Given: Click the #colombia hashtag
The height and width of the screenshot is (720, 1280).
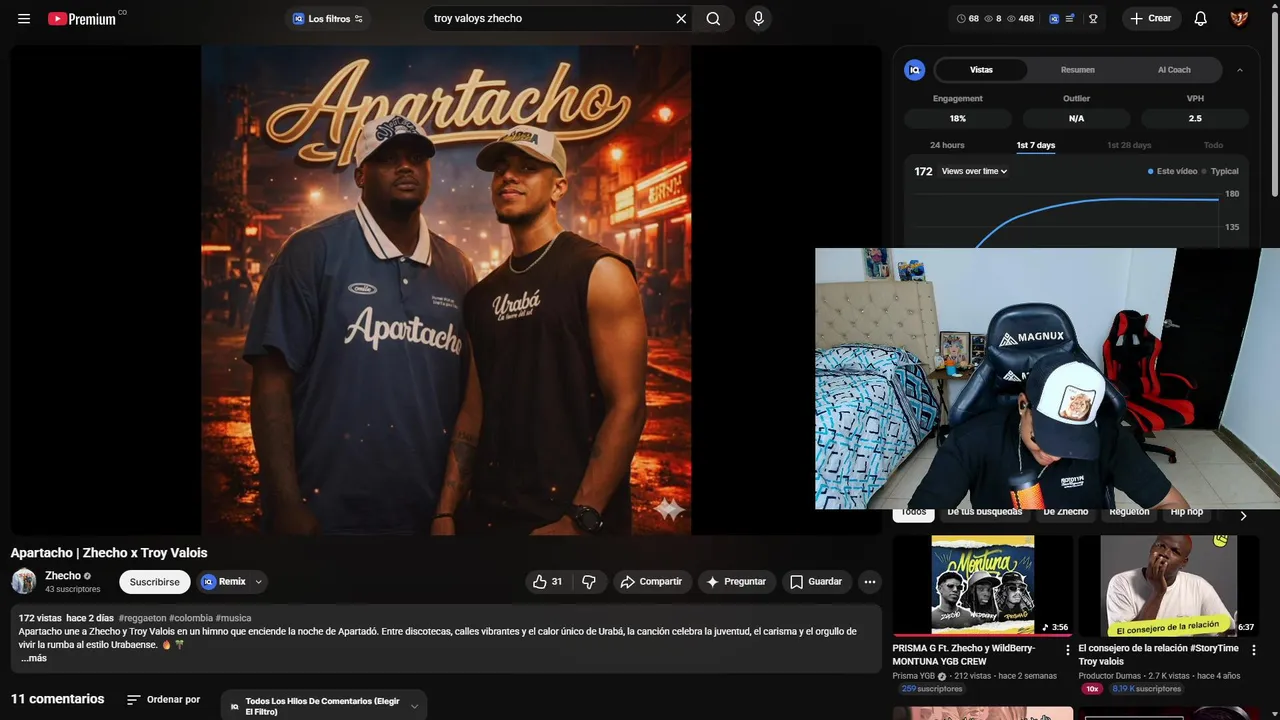Looking at the screenshot, I should click(191, 618).
